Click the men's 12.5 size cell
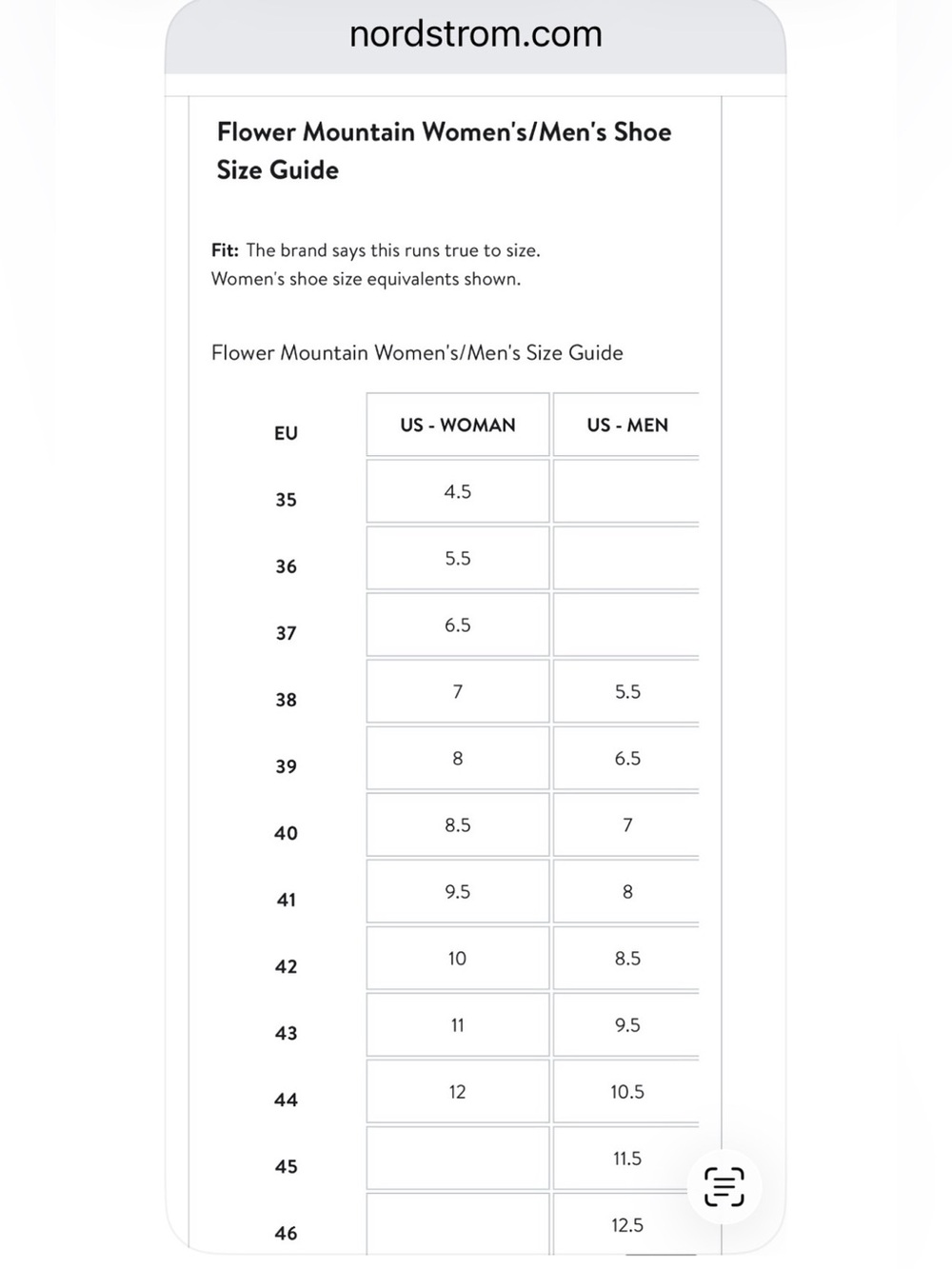The width and height of the screenshot is (952, 1269). [x=626, y=1223]
